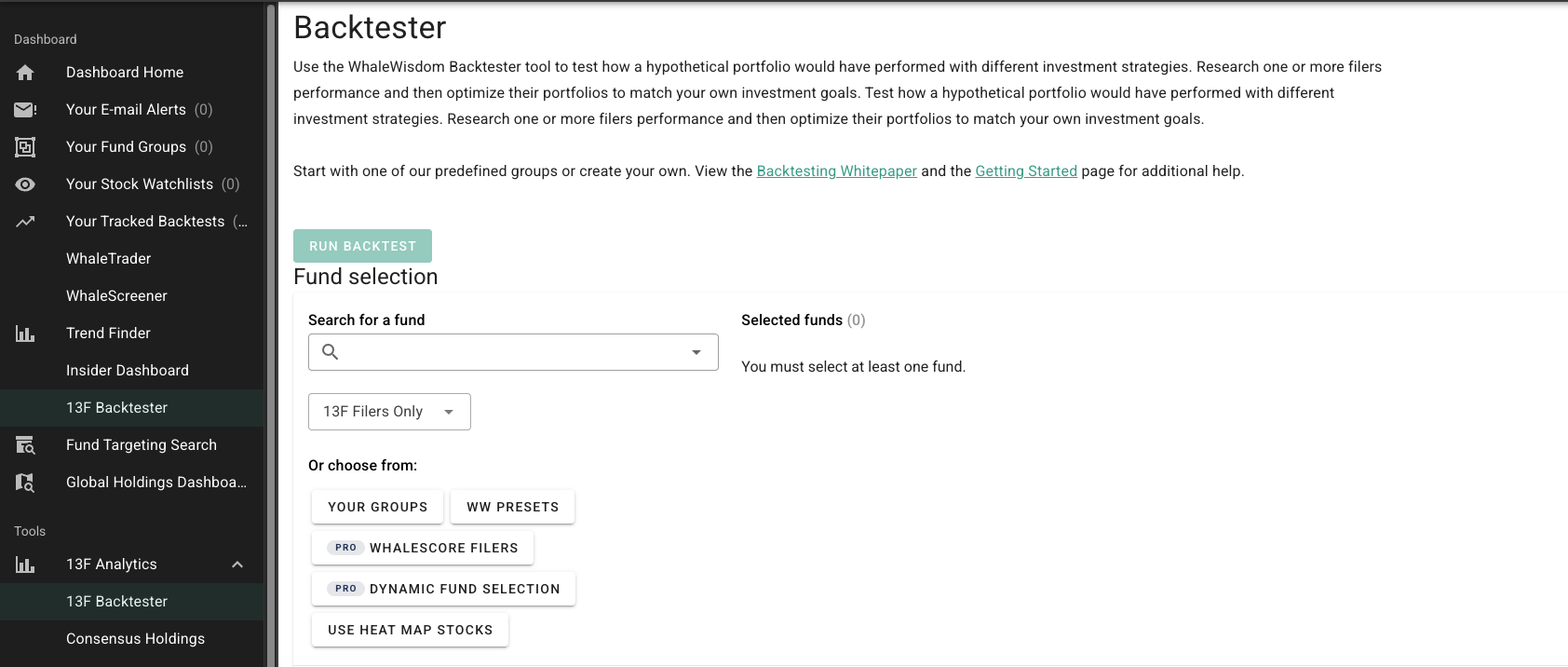Viewport: 1568px width, 667px height.
Task: Select WhaleScreener in the sidebar
Action: pyautogui.click(x=116, y=296)
